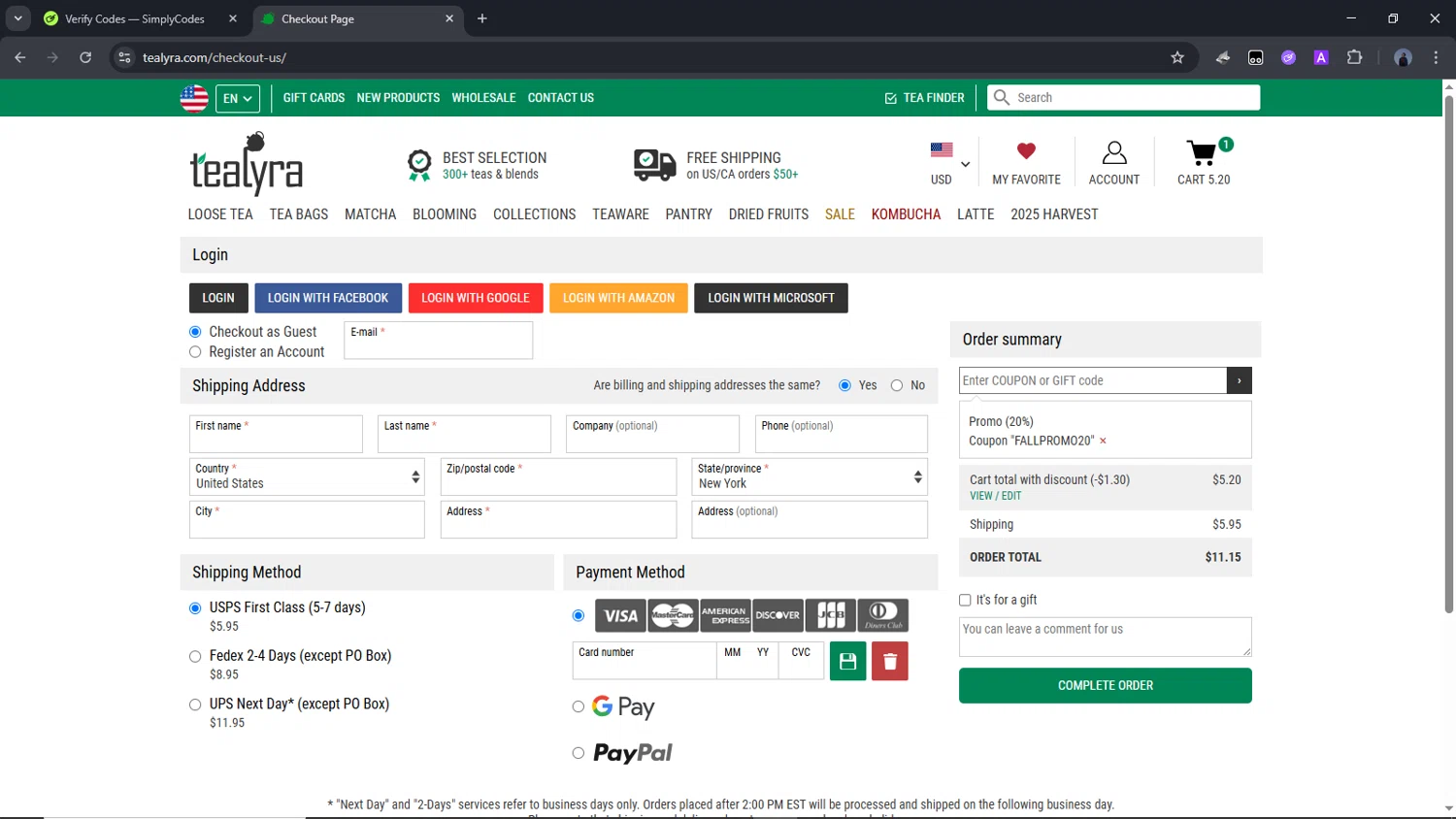This screenshot has height=819, width=1456.
Task: Apply coupon code arrow button
Action: click(1240, 380)
